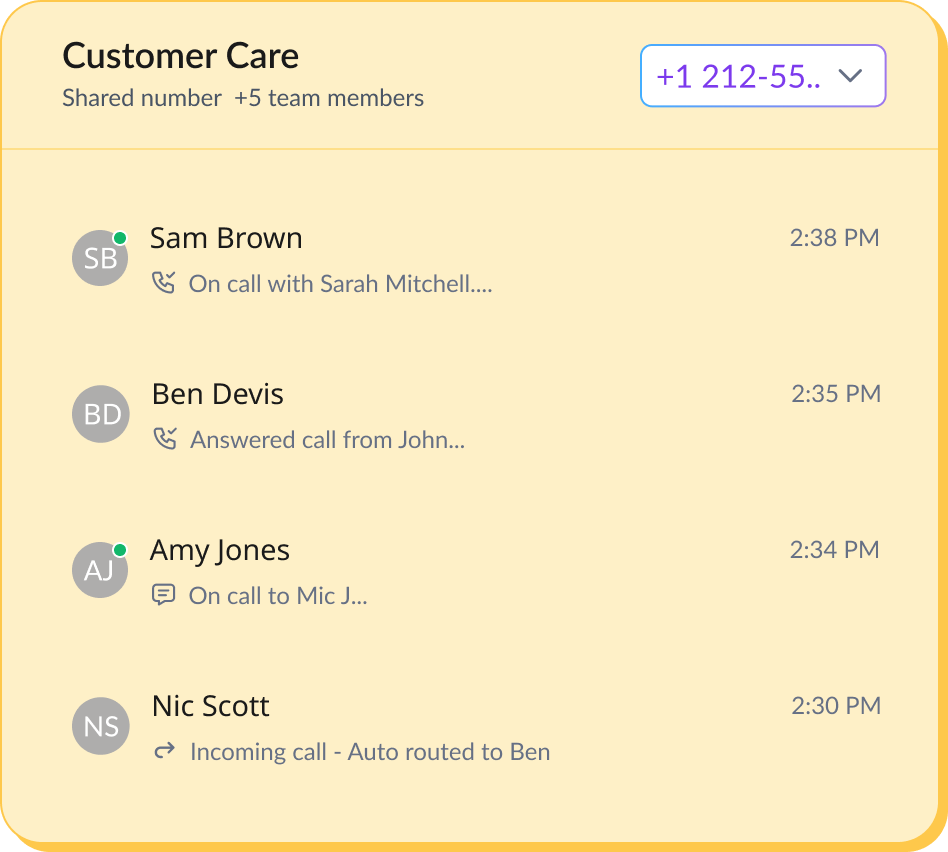Click 'On call with Sarah Mitchell' status text
The height and width of the screenshot is (852, 948).
340,284
